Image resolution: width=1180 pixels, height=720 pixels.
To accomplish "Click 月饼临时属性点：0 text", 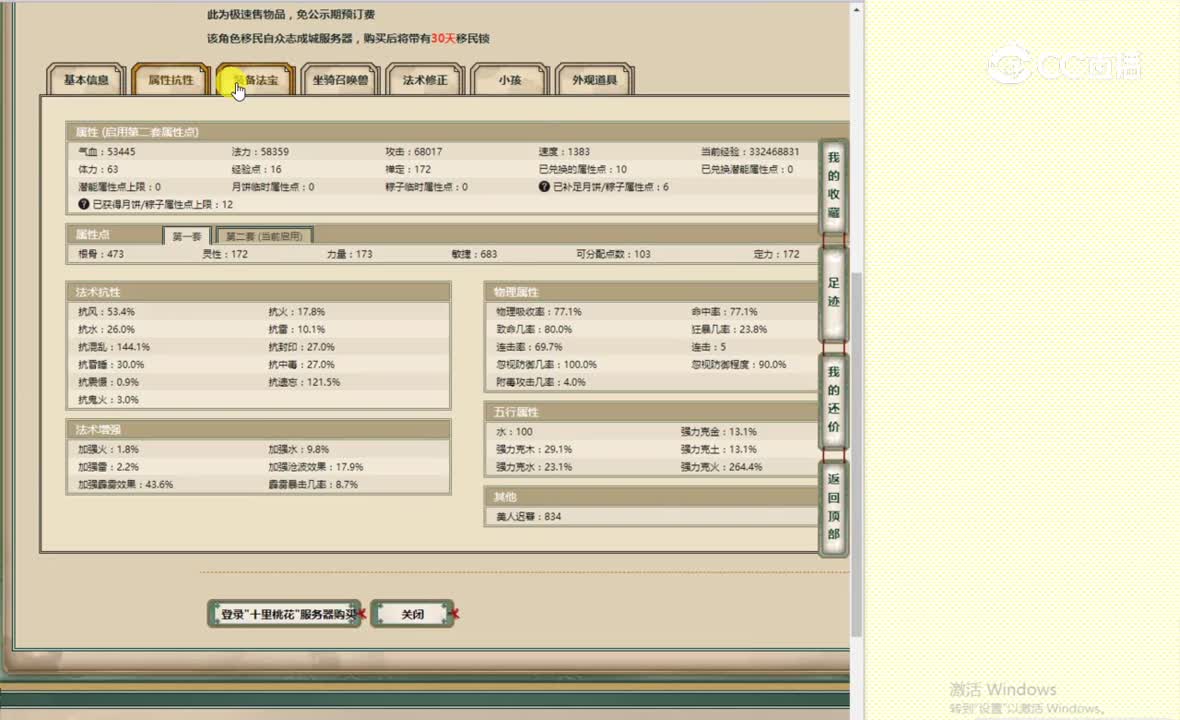I will pos(273,187).
